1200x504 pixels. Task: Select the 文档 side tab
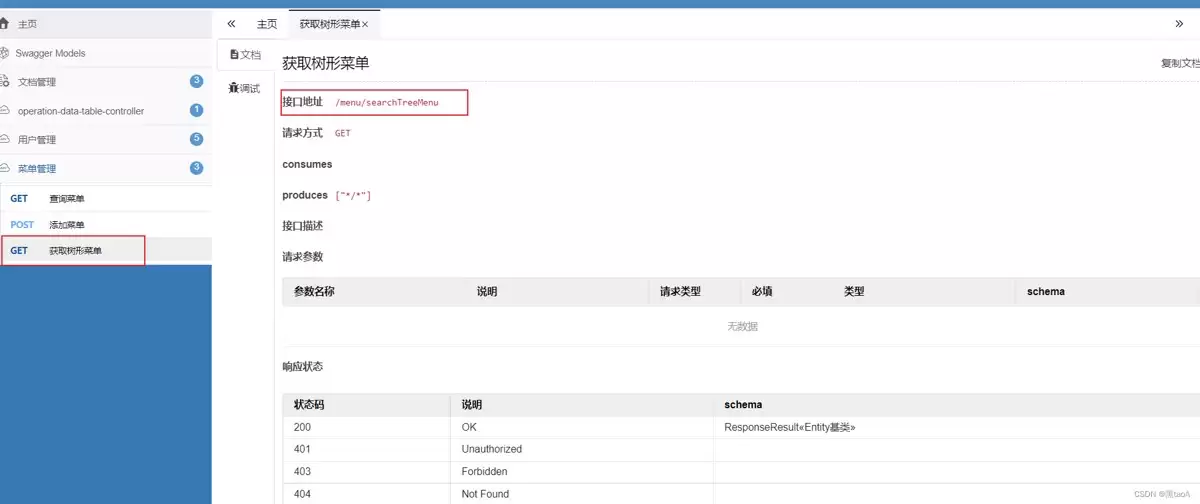(x=245, y=54)
